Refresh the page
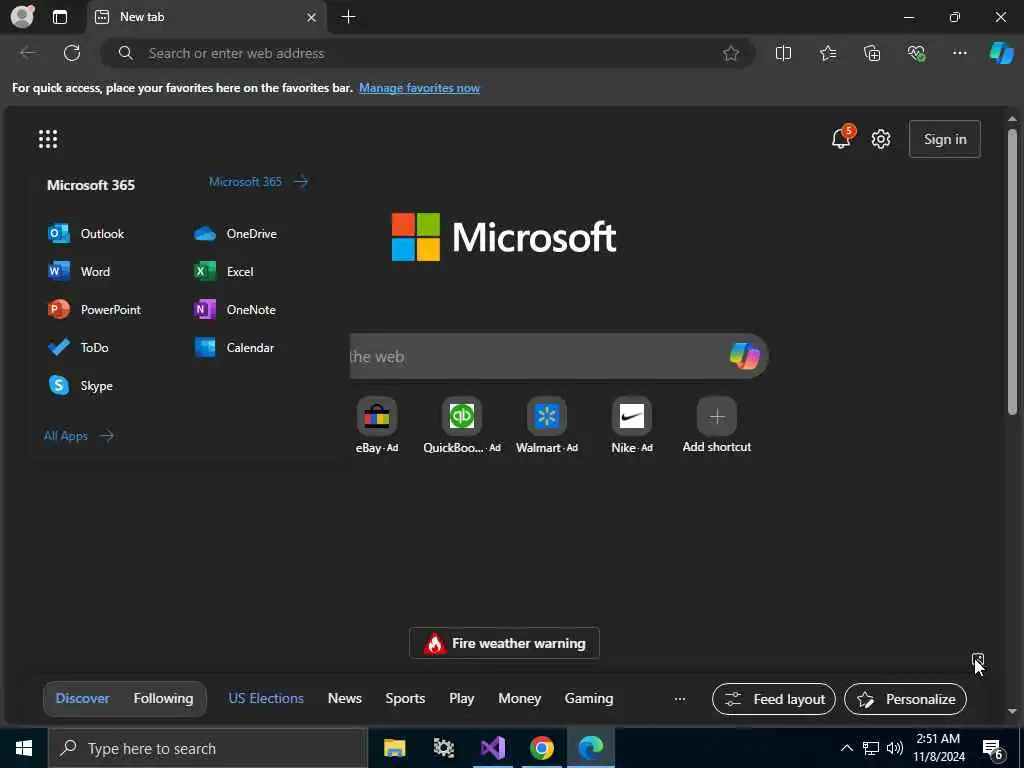The image size is (1024, 768). click(x=72, y=53)
